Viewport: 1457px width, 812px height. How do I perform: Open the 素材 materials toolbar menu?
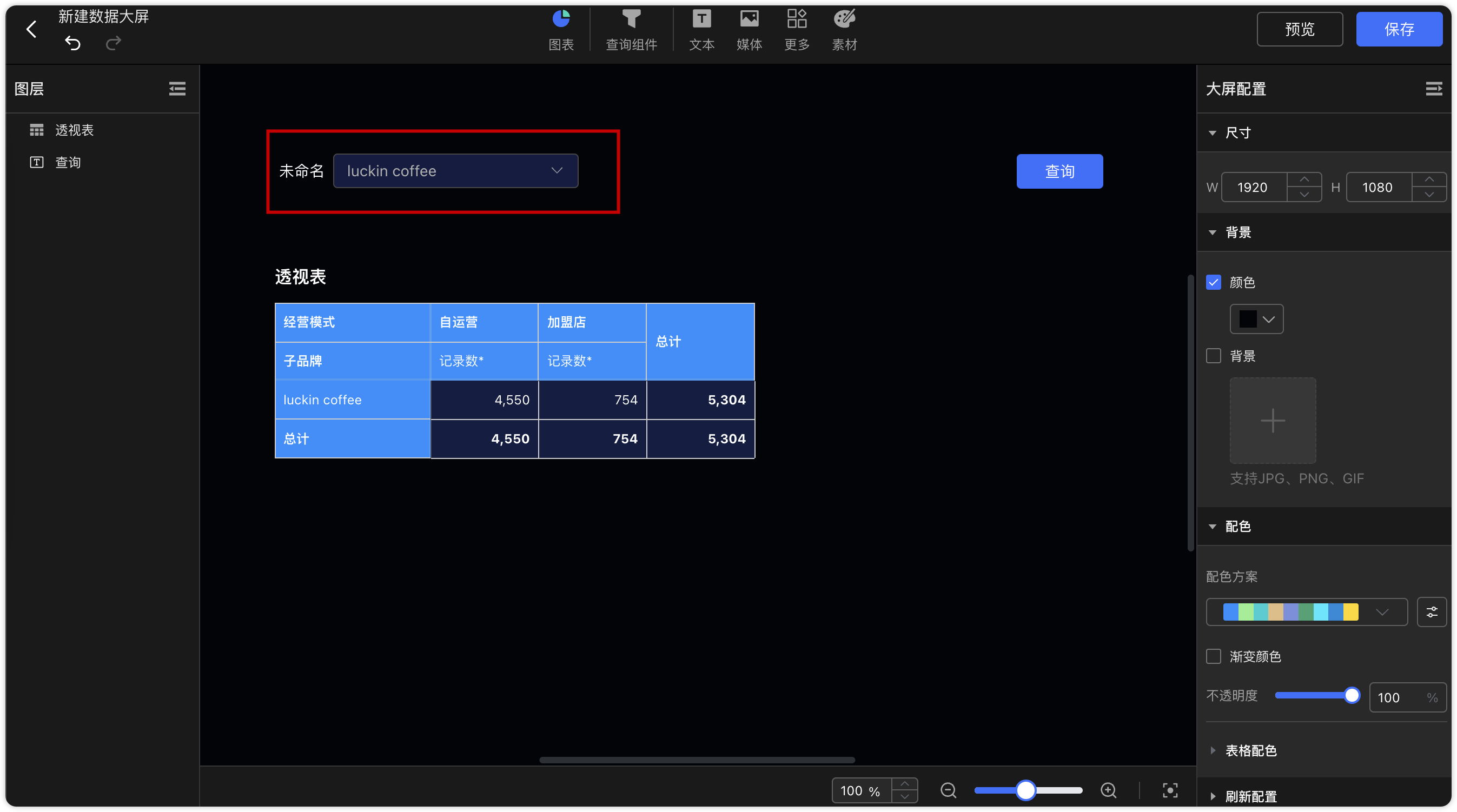(844, 29)
